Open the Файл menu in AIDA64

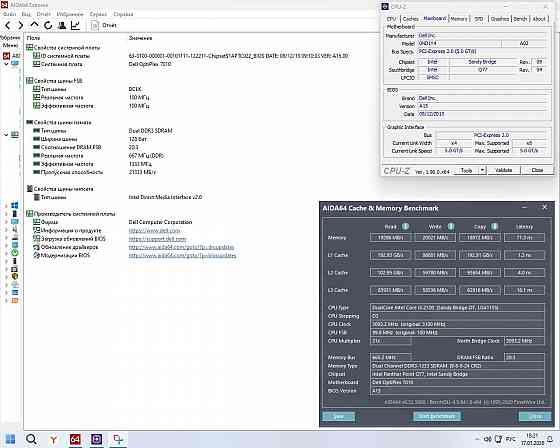tap(9, 14)
